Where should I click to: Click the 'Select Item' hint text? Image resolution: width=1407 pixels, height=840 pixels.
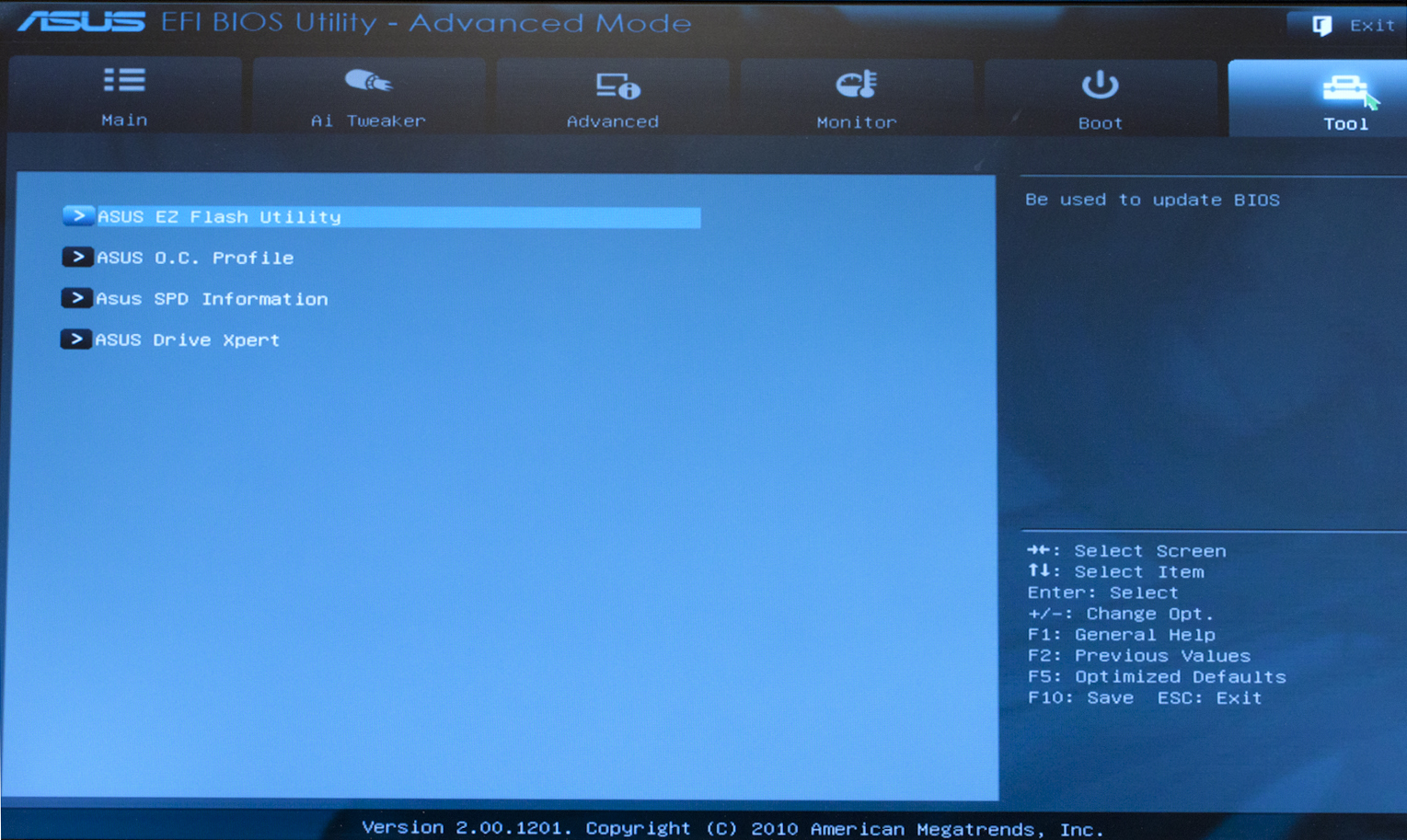1139,572
